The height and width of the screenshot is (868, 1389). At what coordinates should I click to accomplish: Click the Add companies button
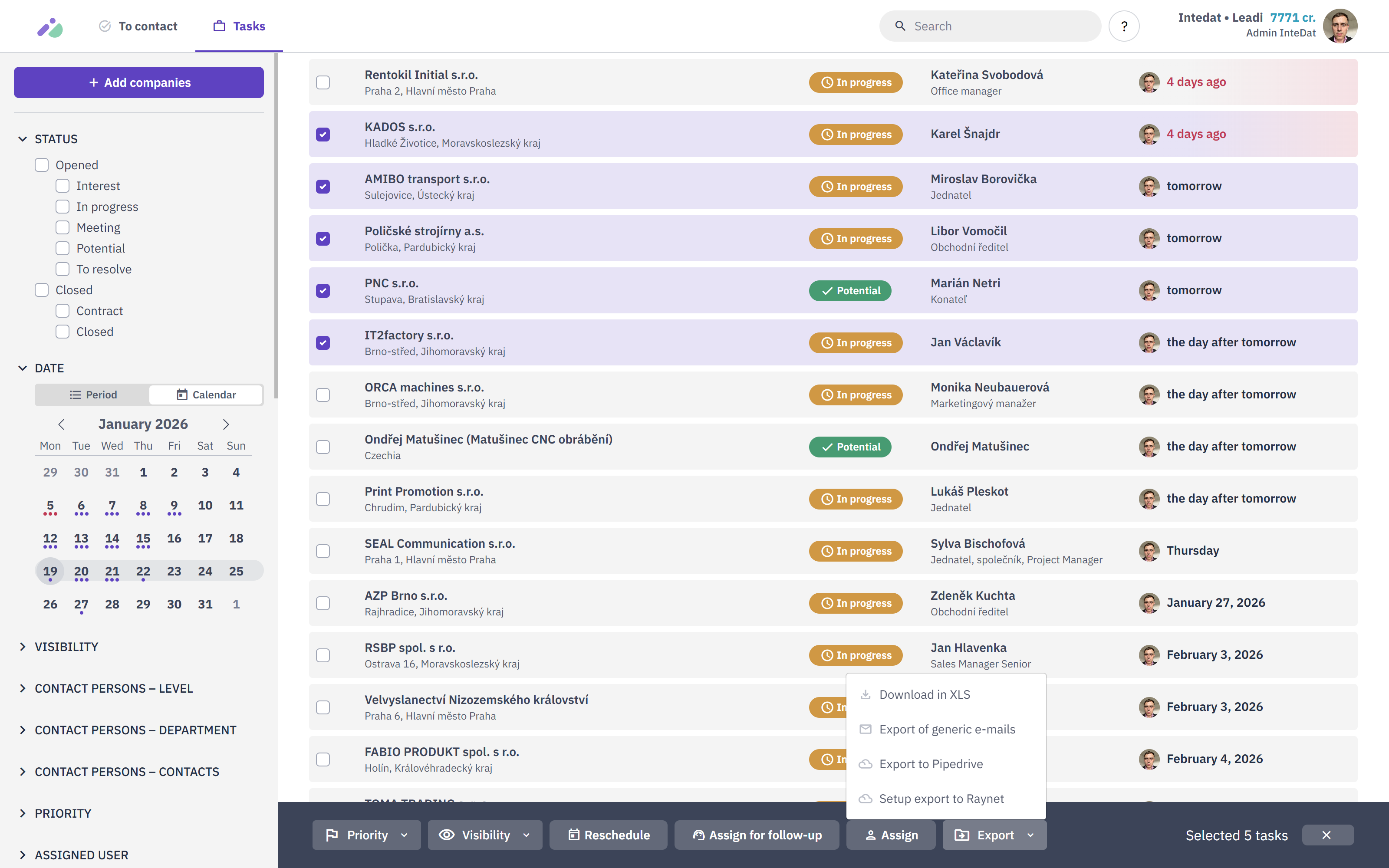tap(138, 82)
